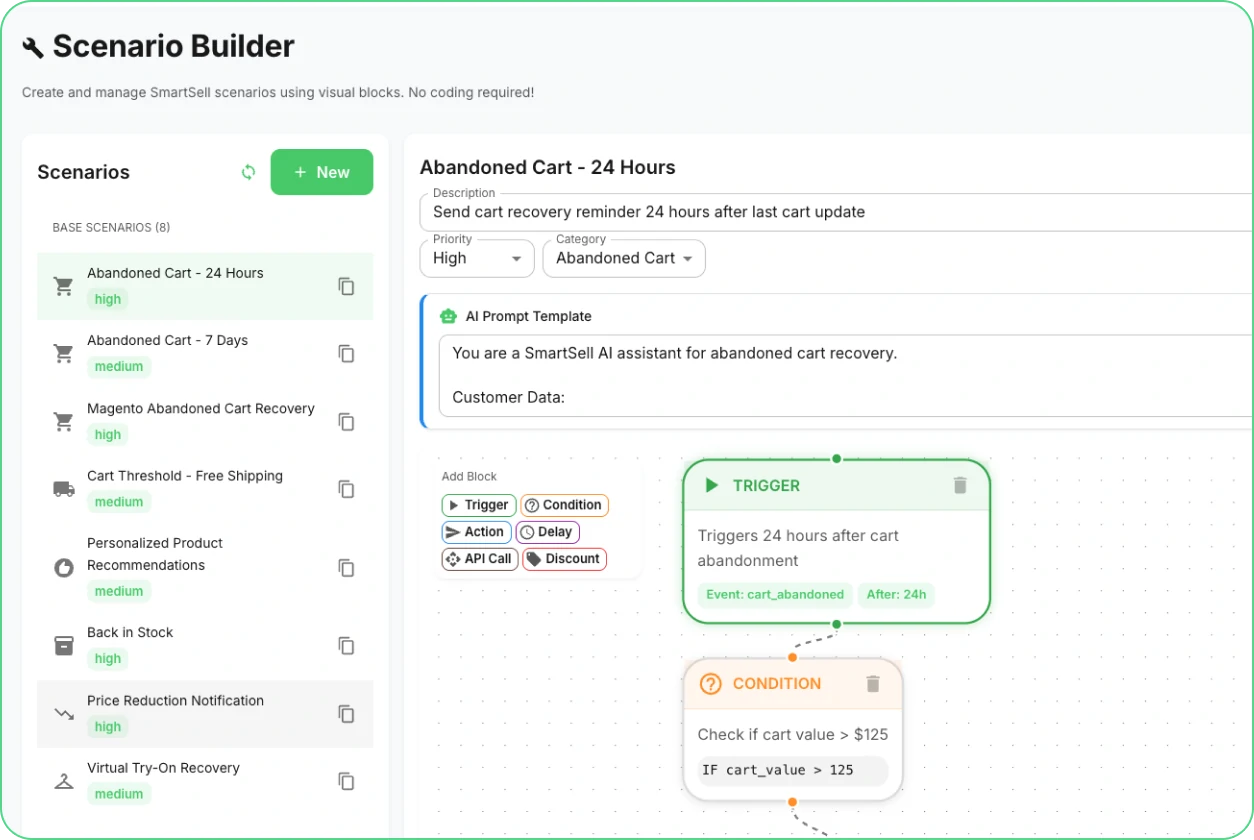Delete the CONDITION block via trash icon
The image size is (1254, 840).
(x=873, y=684)
